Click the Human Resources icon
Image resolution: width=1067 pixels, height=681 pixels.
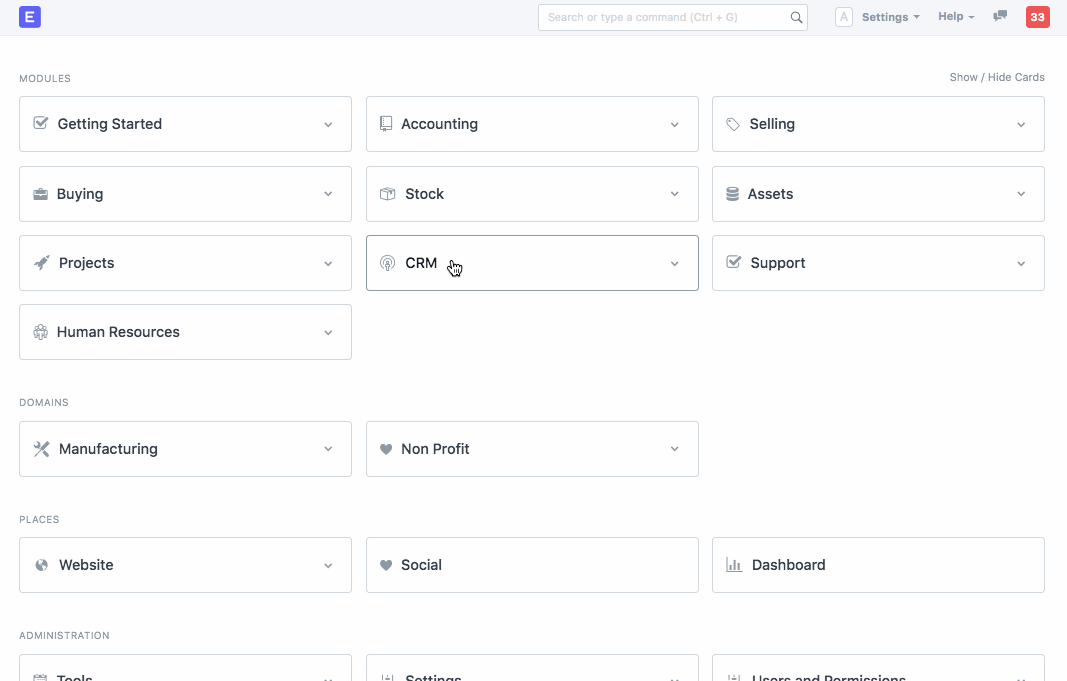(x=40, y=331)
